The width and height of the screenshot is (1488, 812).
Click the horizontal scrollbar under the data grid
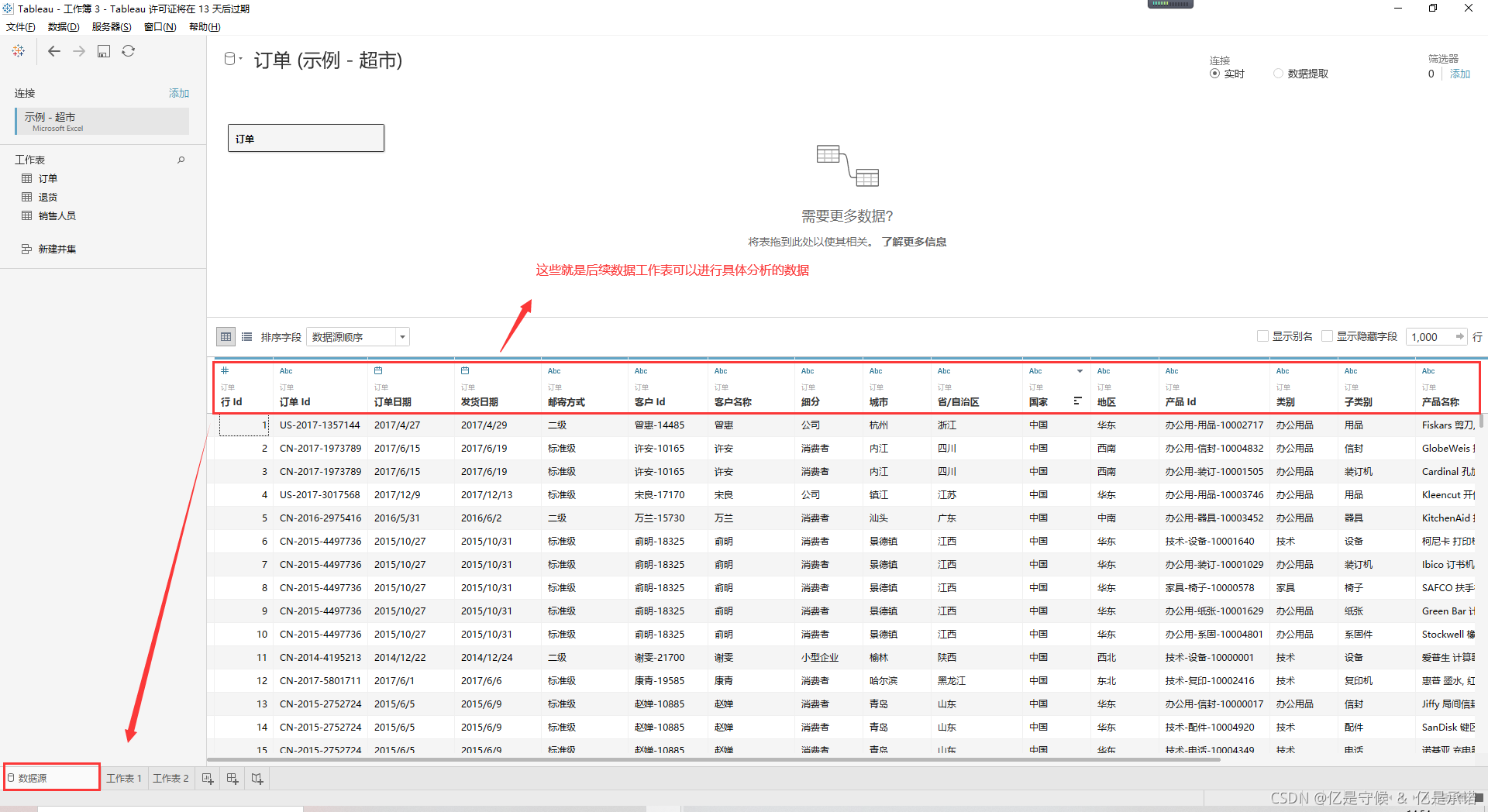[x=713, y=760]
